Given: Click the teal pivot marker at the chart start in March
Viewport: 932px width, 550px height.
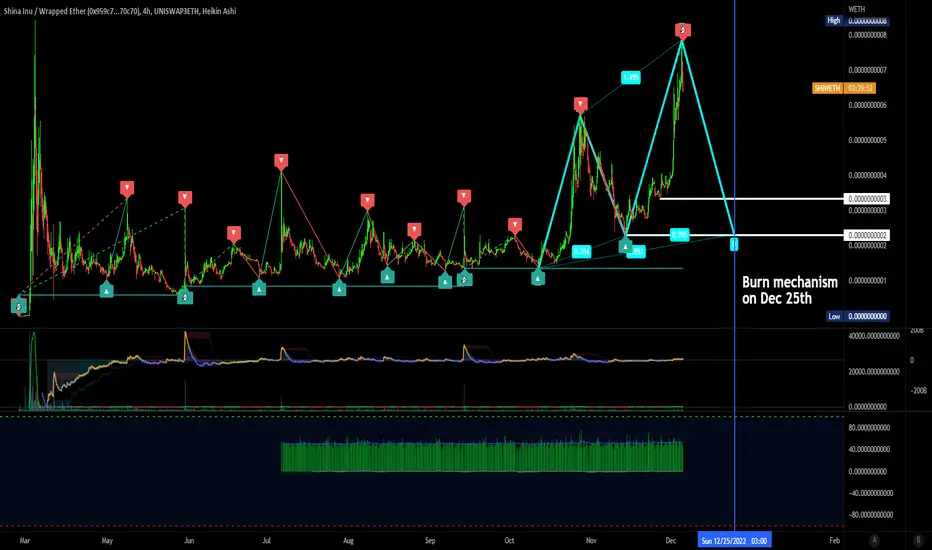Looking at the screenshot, I should click(x=18, y=306).
